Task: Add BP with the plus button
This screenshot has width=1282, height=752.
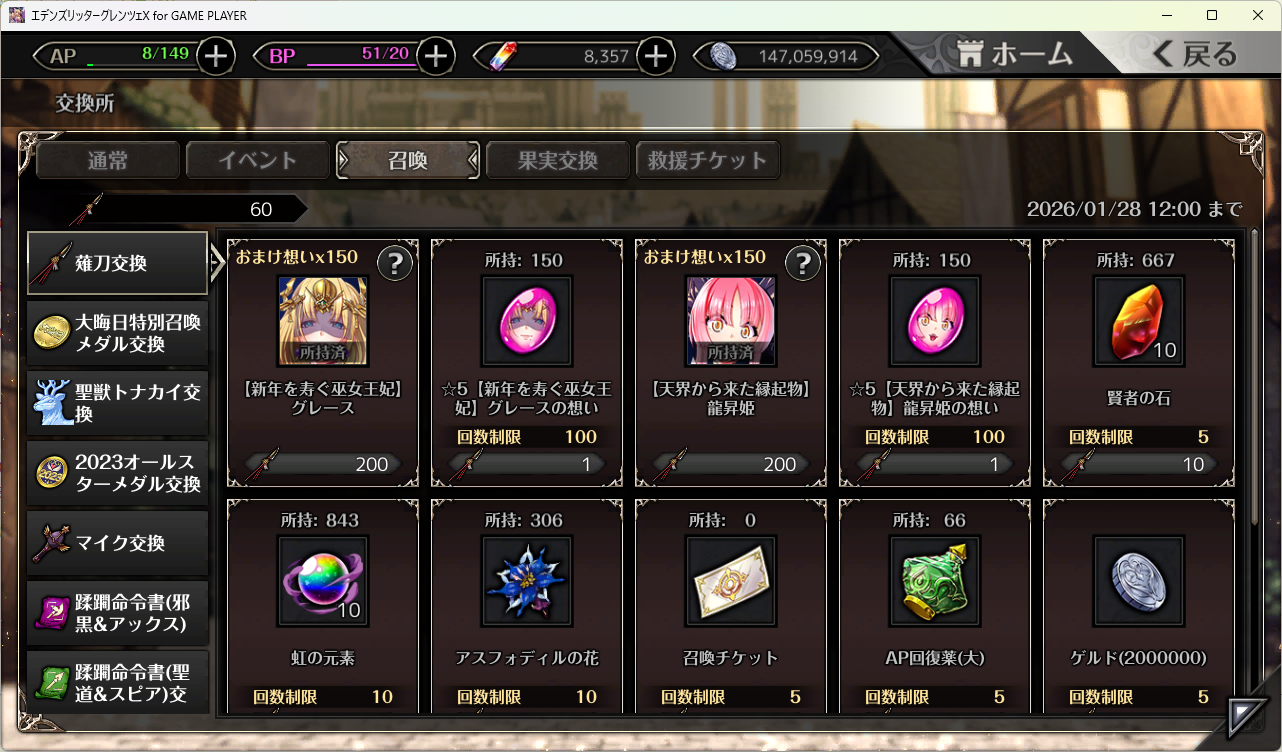Action: 435,56
